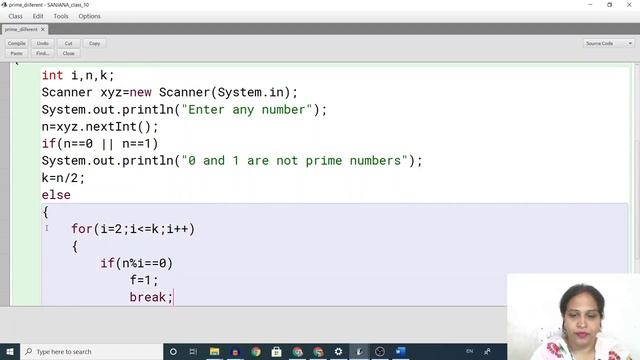Click the '0 and 1 are not prime numbers' string
The height and width of the screenshot is (360, 640).
coord(294,161)
